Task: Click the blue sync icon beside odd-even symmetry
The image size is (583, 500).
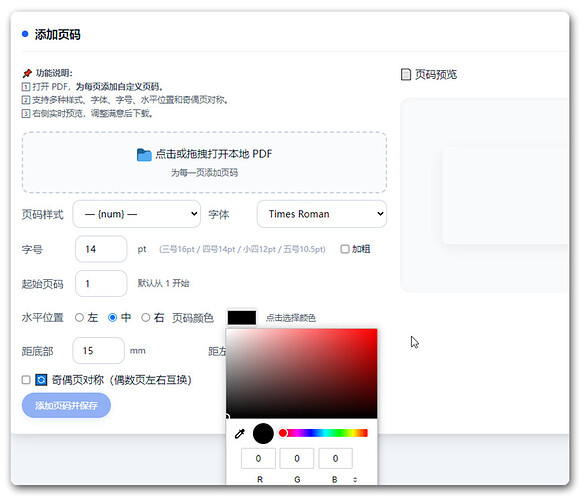Action: (x=41, y=380)
